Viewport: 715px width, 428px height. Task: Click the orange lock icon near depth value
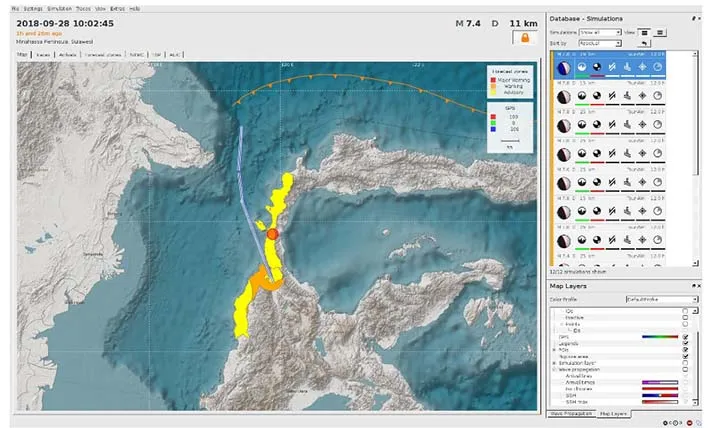(524, 38)
